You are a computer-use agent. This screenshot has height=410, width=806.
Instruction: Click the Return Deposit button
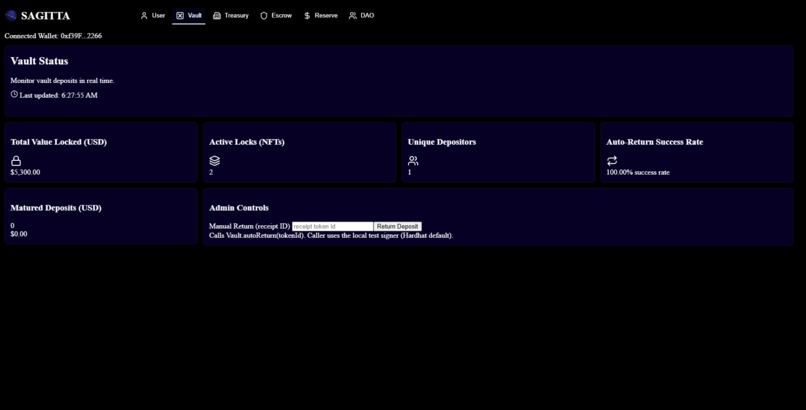397,227
